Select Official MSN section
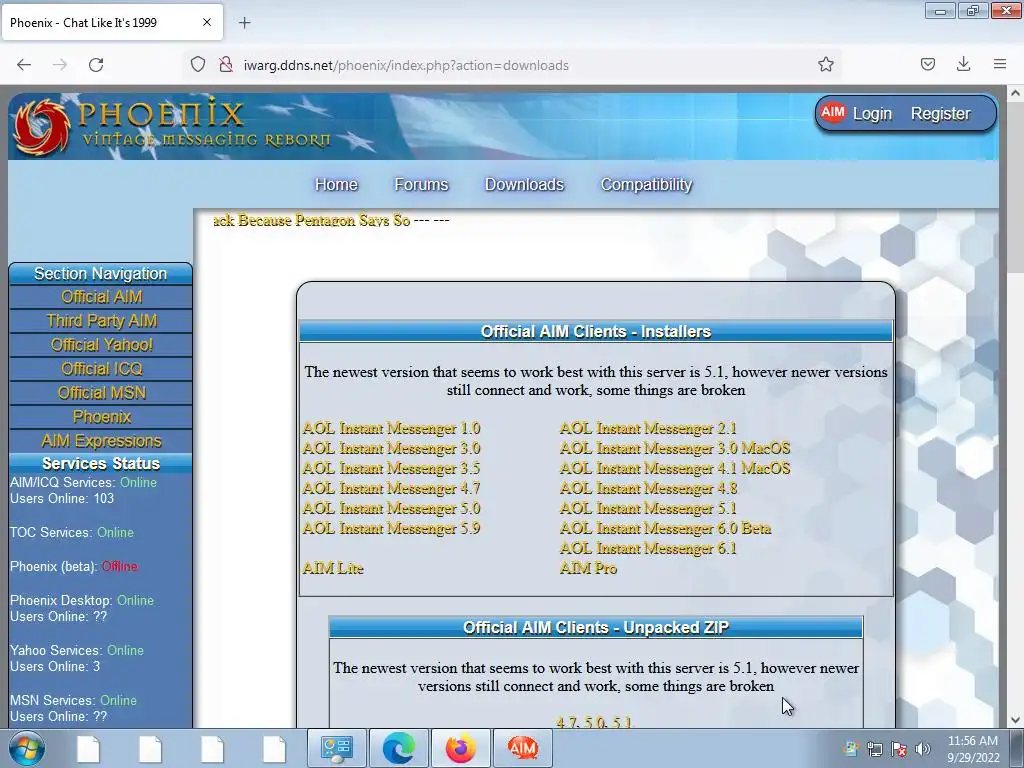 pyautogui.click(x=101, y=393)
